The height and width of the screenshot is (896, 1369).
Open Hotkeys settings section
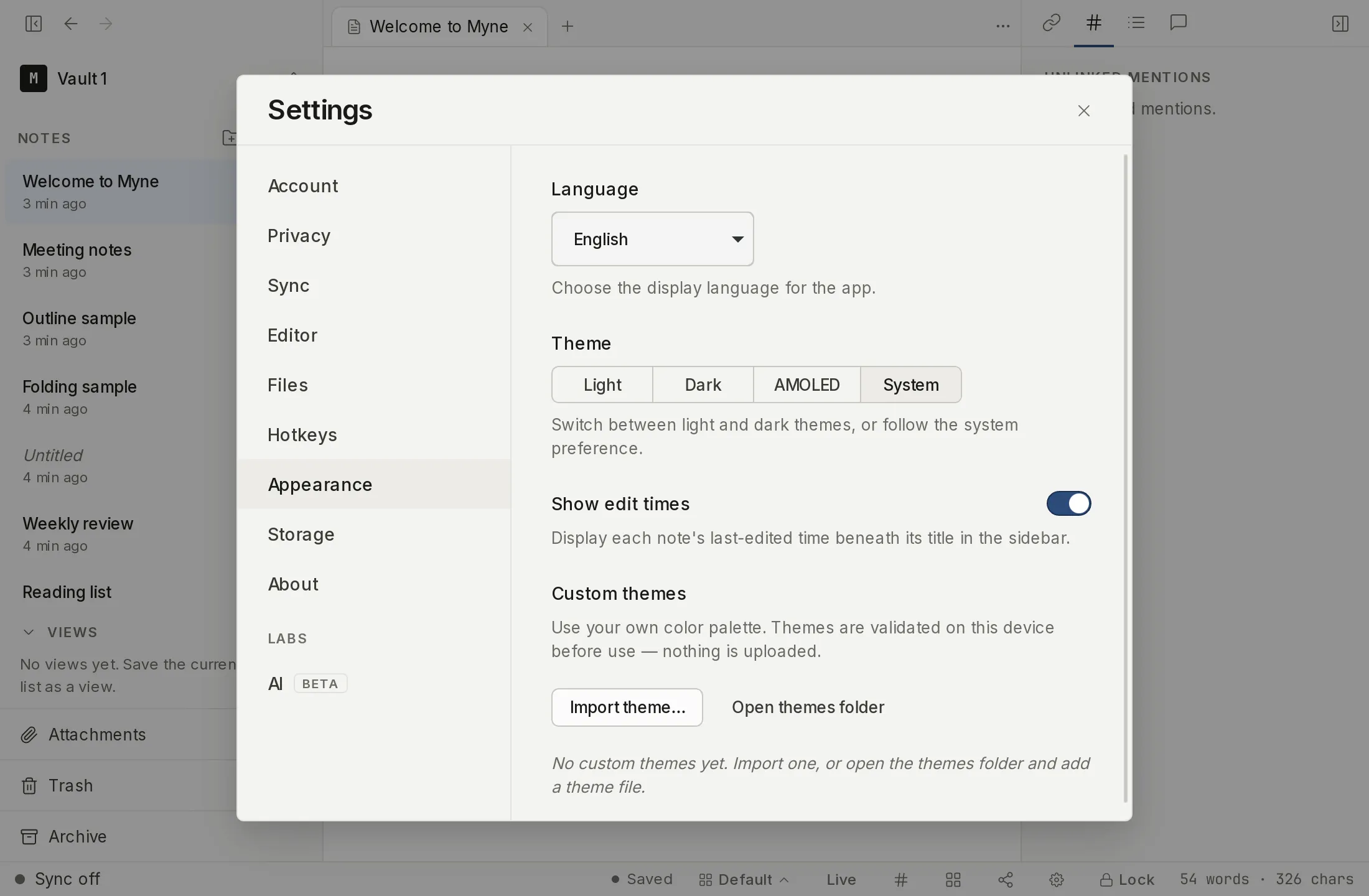pyautogui.click(x=373, y=434)
